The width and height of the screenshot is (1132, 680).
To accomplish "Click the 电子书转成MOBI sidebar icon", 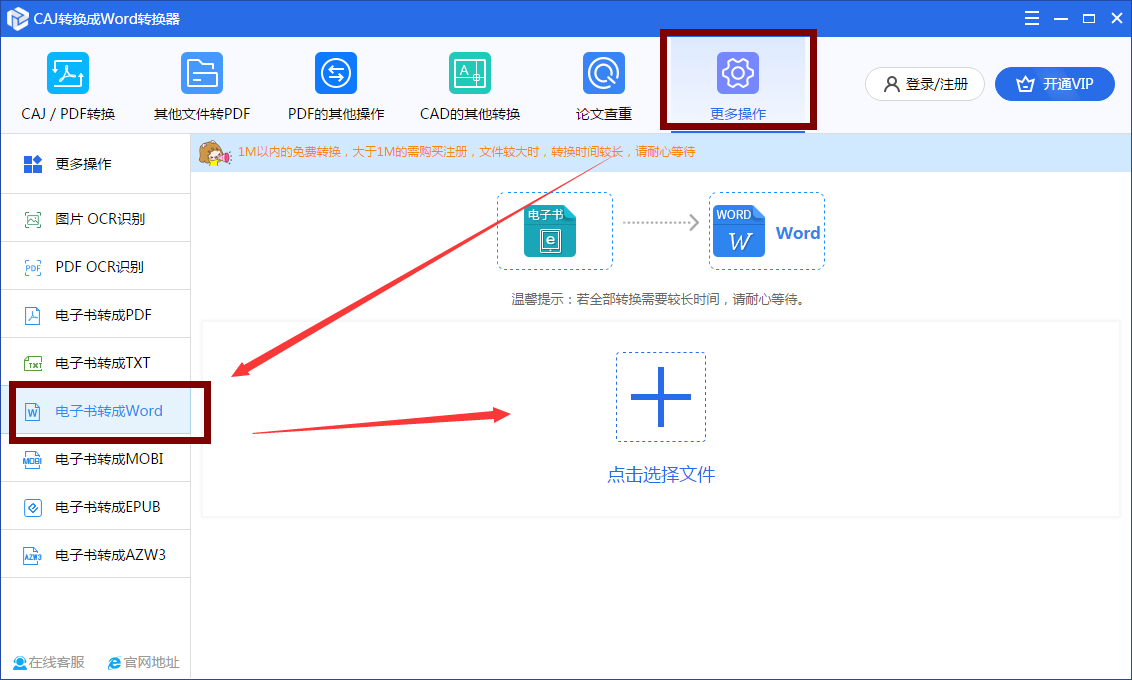I will pos(32,460).
